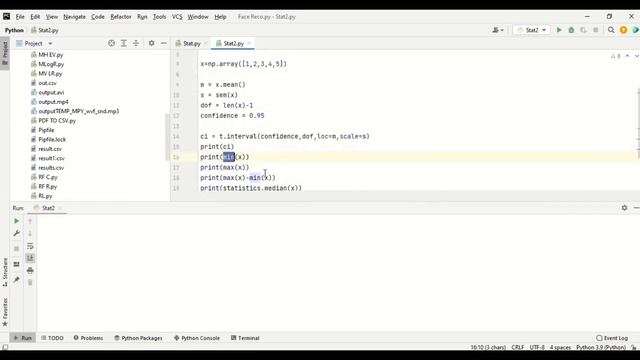
Task: Open the IDE updates notification icon
Action: coord(623,30)
